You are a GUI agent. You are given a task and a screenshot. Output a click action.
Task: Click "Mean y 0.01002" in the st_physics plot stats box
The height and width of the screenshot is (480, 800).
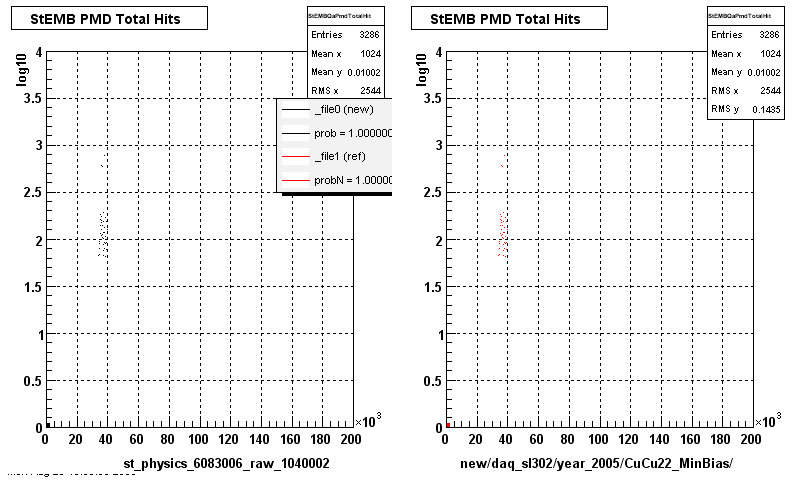(x=346, y=72)
